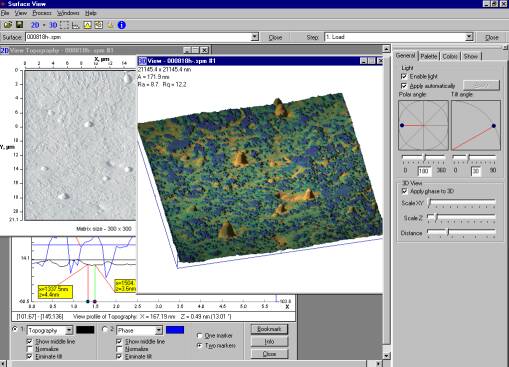Adjust the Distance slider

pos(462,232)
